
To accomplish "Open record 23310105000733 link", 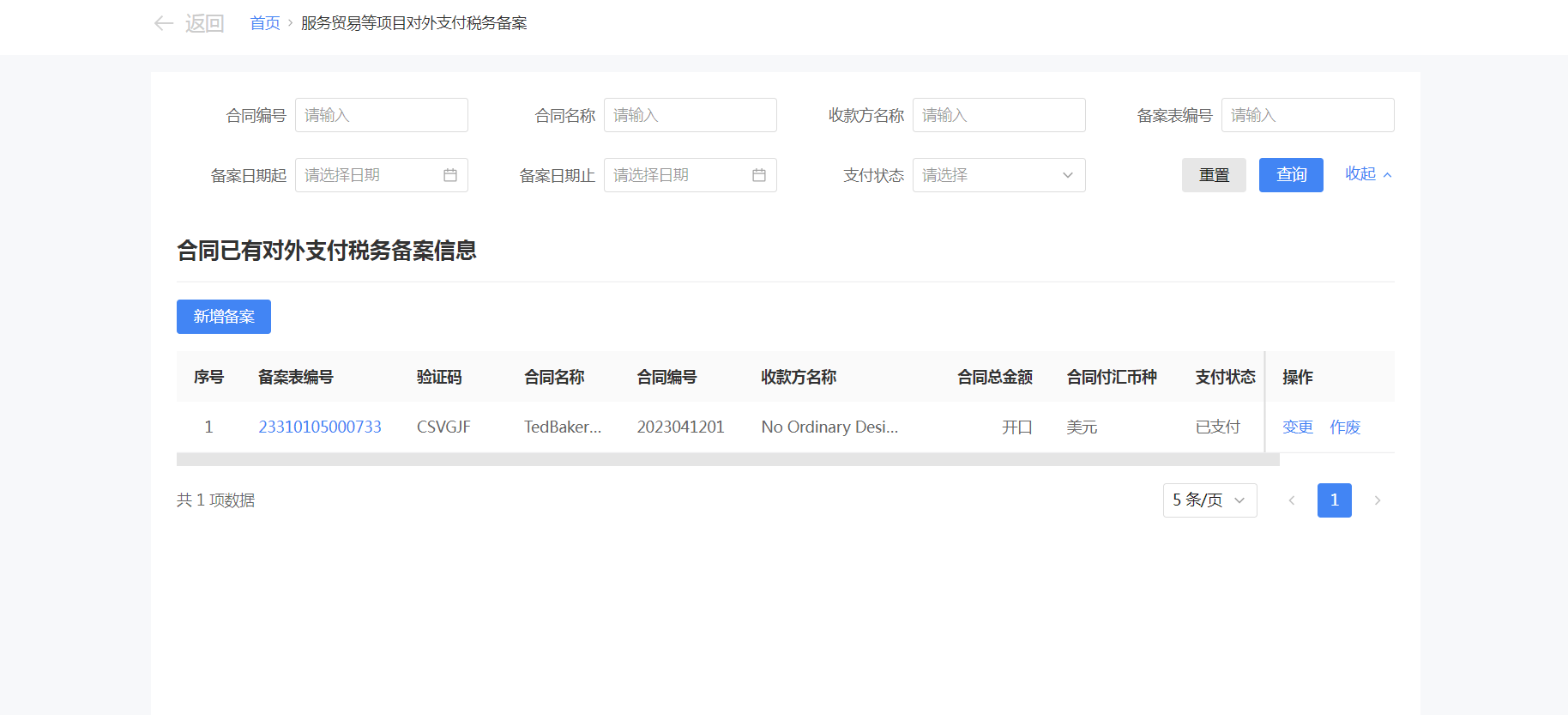I will (320, 427).
